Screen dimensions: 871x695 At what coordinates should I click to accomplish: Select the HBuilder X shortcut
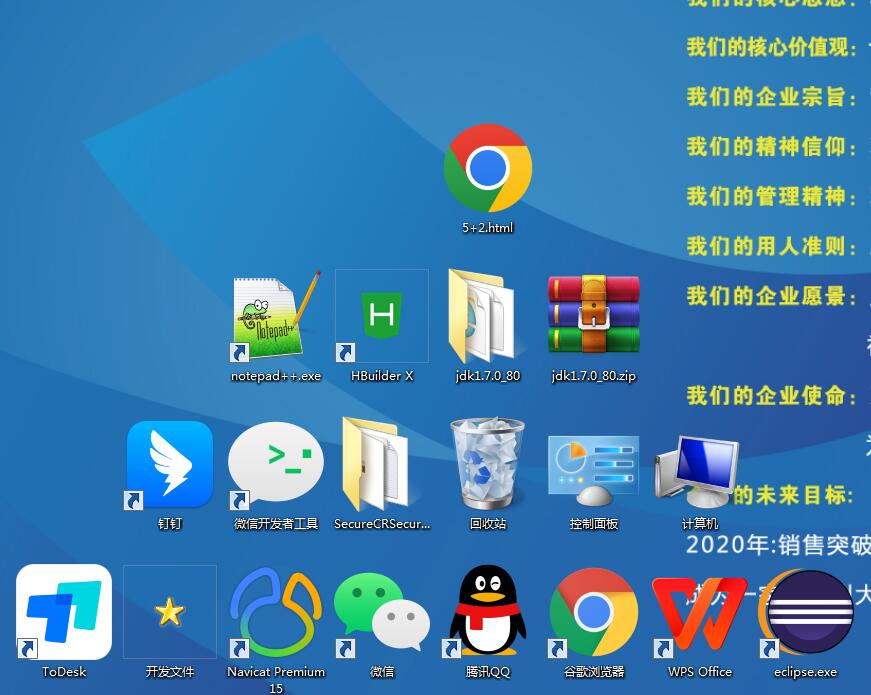coord(382,316)
